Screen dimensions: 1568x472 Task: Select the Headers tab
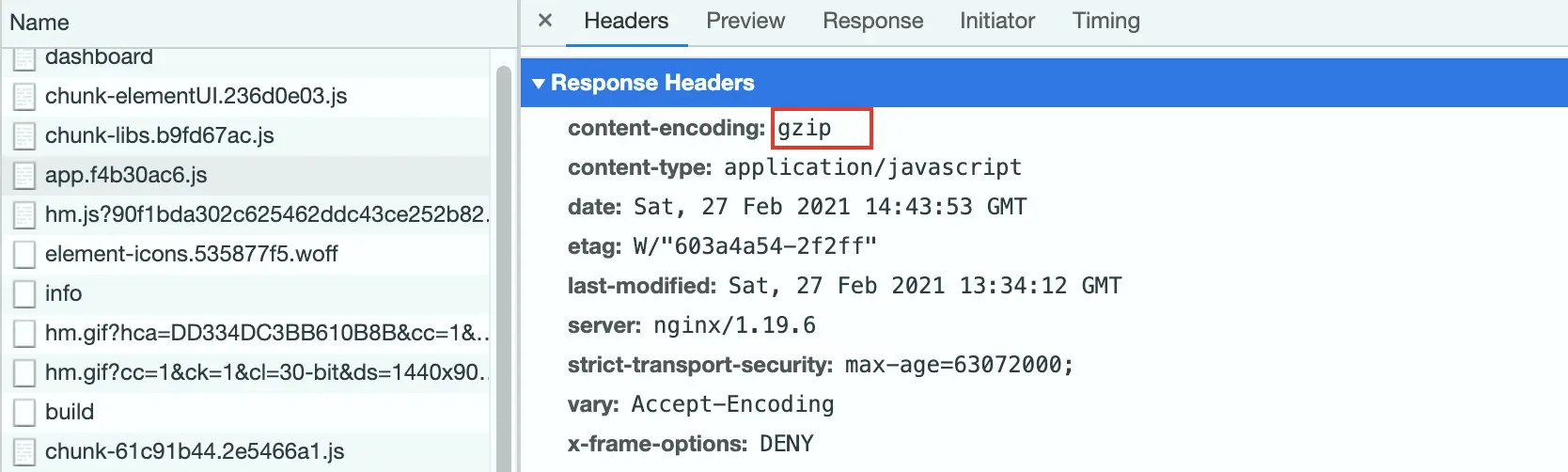coord(626,21)
